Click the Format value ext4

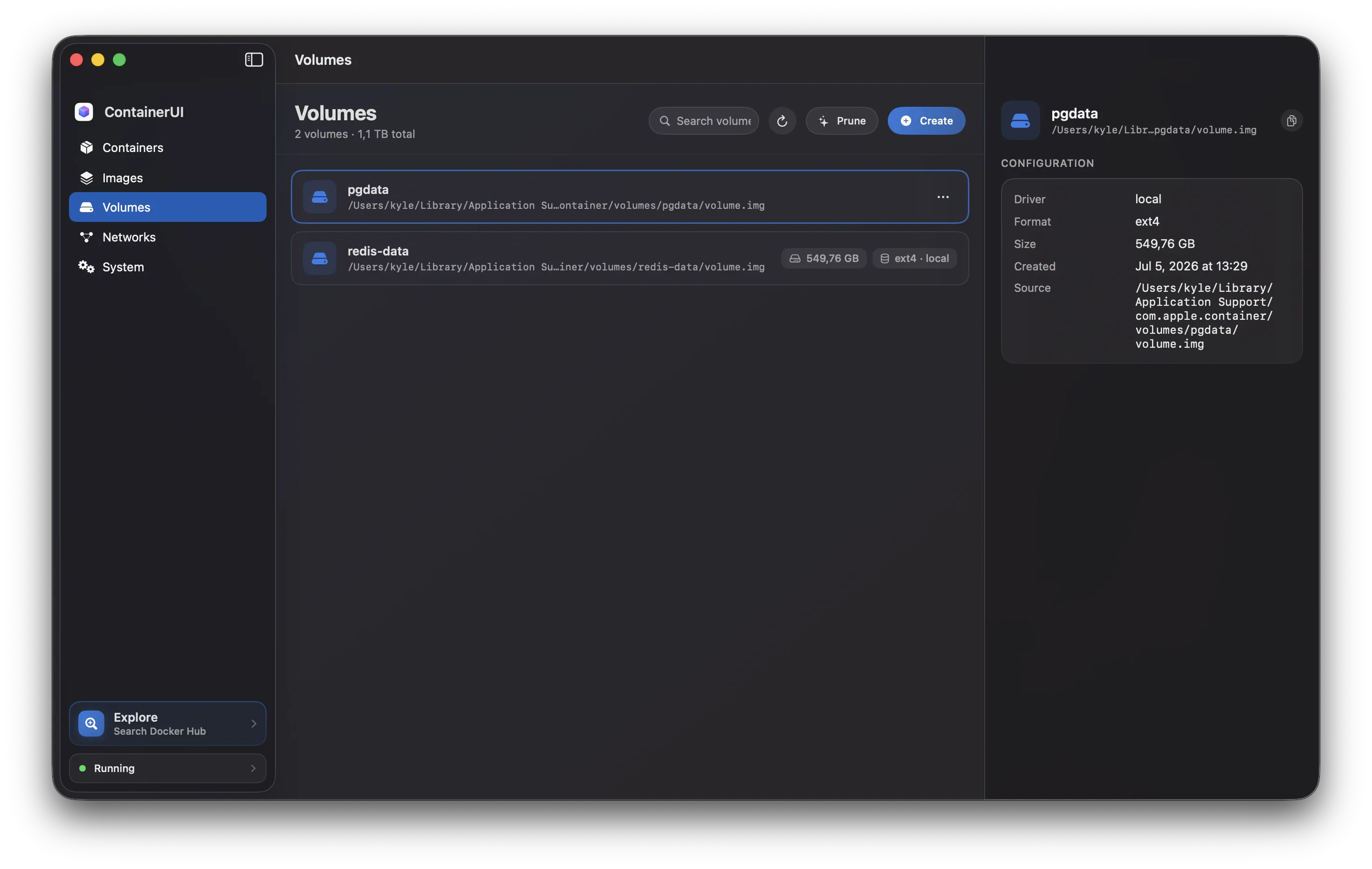tap(1147, 221)
